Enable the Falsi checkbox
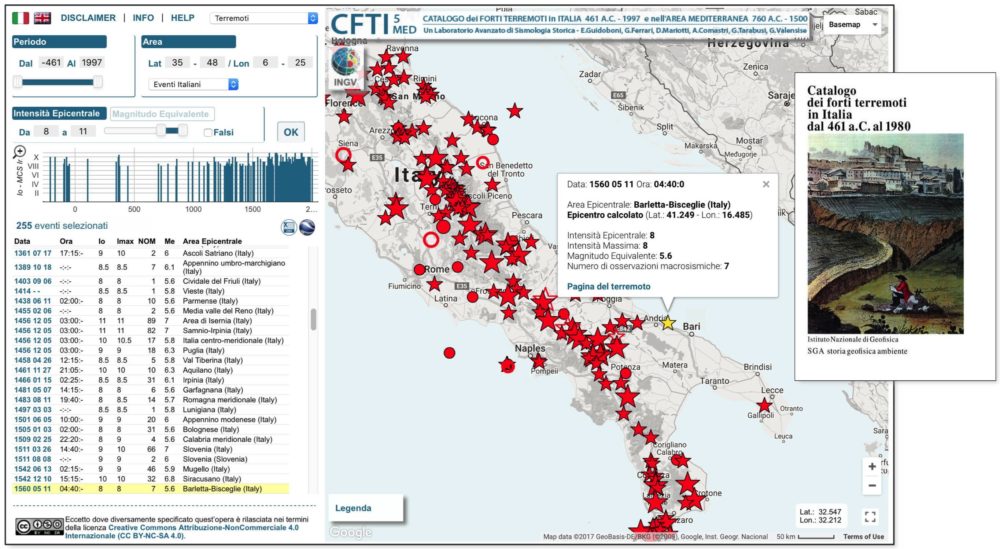This screenshot has height=549, width=1000. click(208, 132)
